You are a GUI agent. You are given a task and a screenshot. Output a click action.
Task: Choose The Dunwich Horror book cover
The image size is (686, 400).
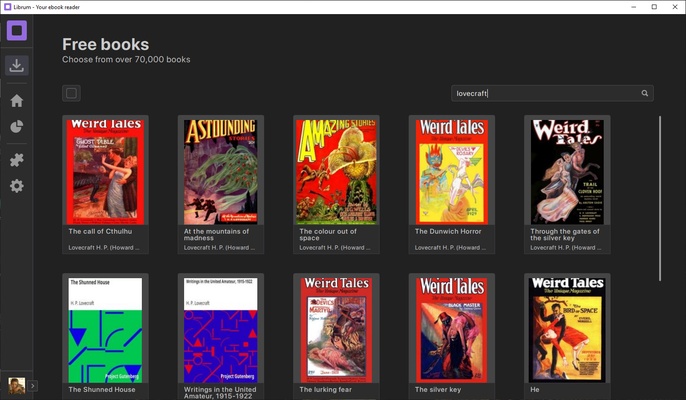(x=451, y=172)
